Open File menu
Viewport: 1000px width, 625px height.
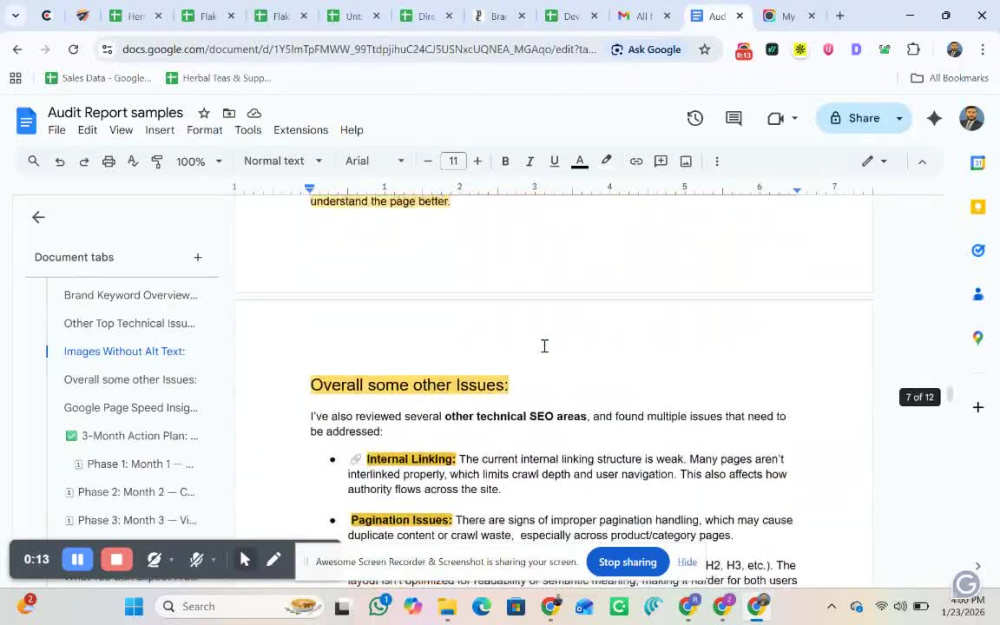click(x=57, y=130)
